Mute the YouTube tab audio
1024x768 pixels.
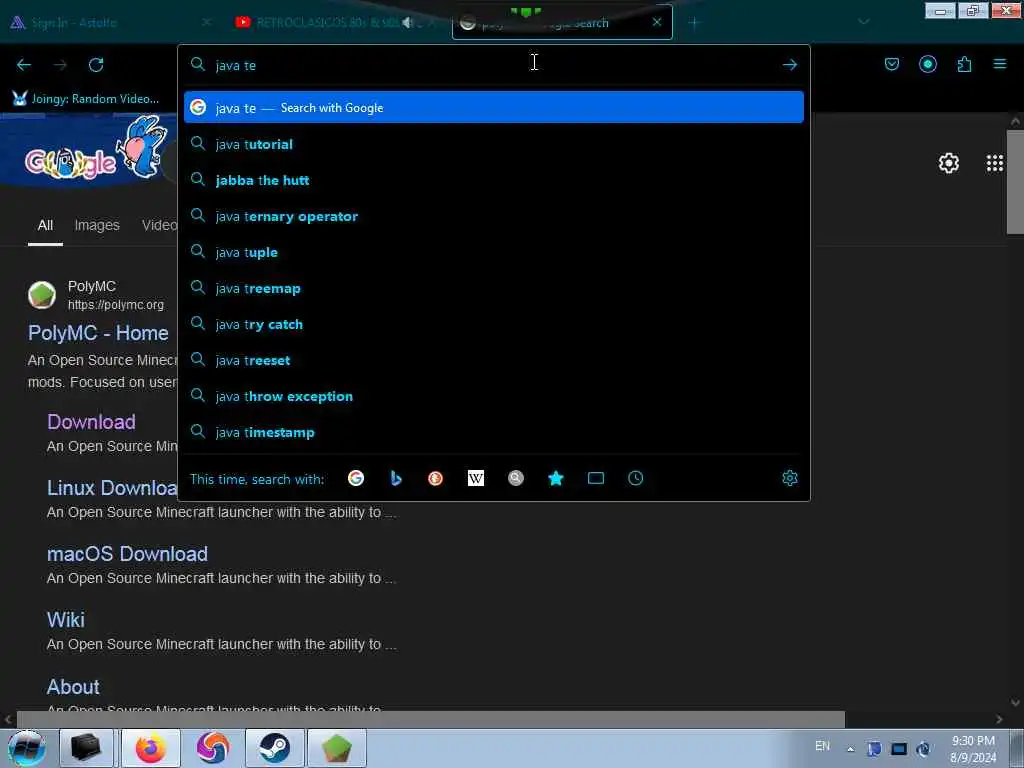point(408,23)
